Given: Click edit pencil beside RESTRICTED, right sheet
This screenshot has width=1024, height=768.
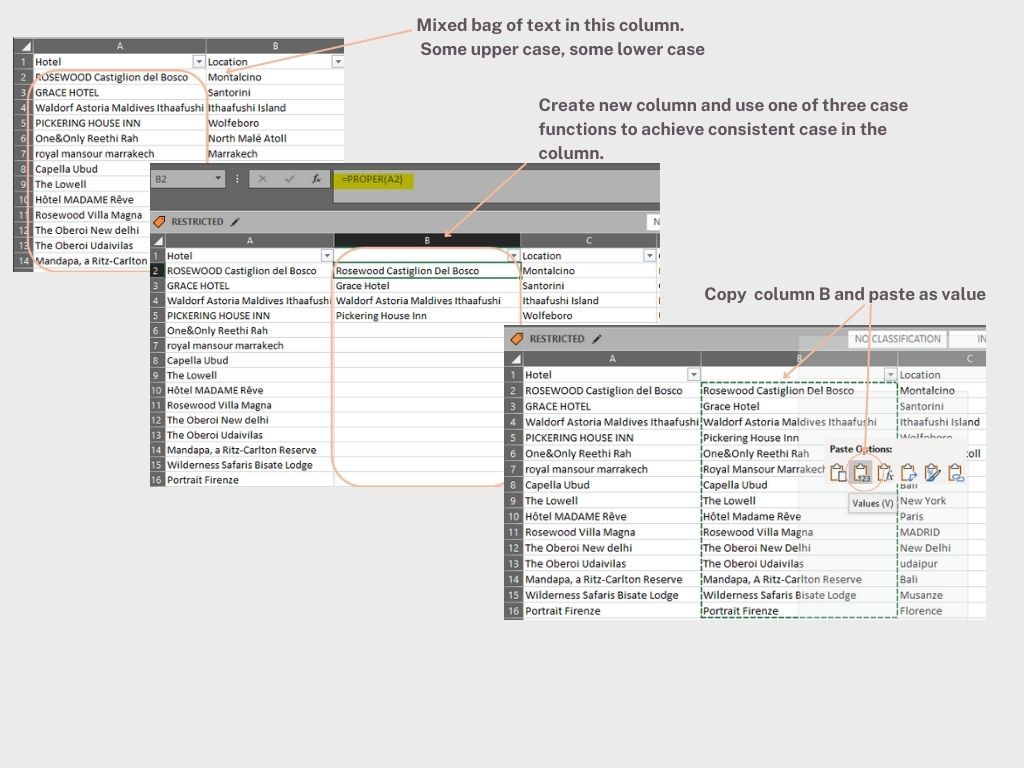Looking at the screenshot, I should pyautogui.click(x=597, y=338).
